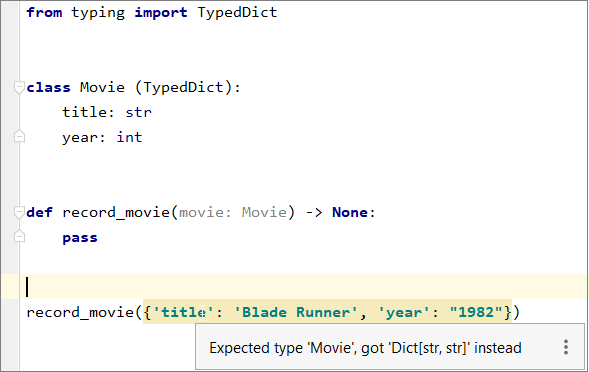
Task: Click the 'str' type annotation
Action: pos(139,112)
